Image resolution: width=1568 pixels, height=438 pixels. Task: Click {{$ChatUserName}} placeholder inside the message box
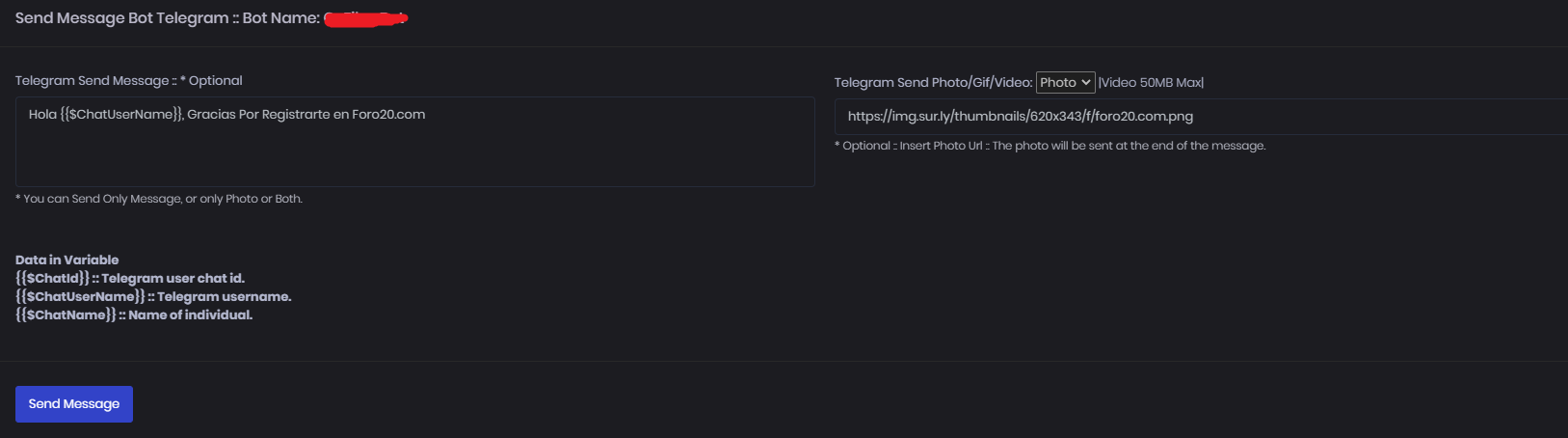click(x=120, y=115)
